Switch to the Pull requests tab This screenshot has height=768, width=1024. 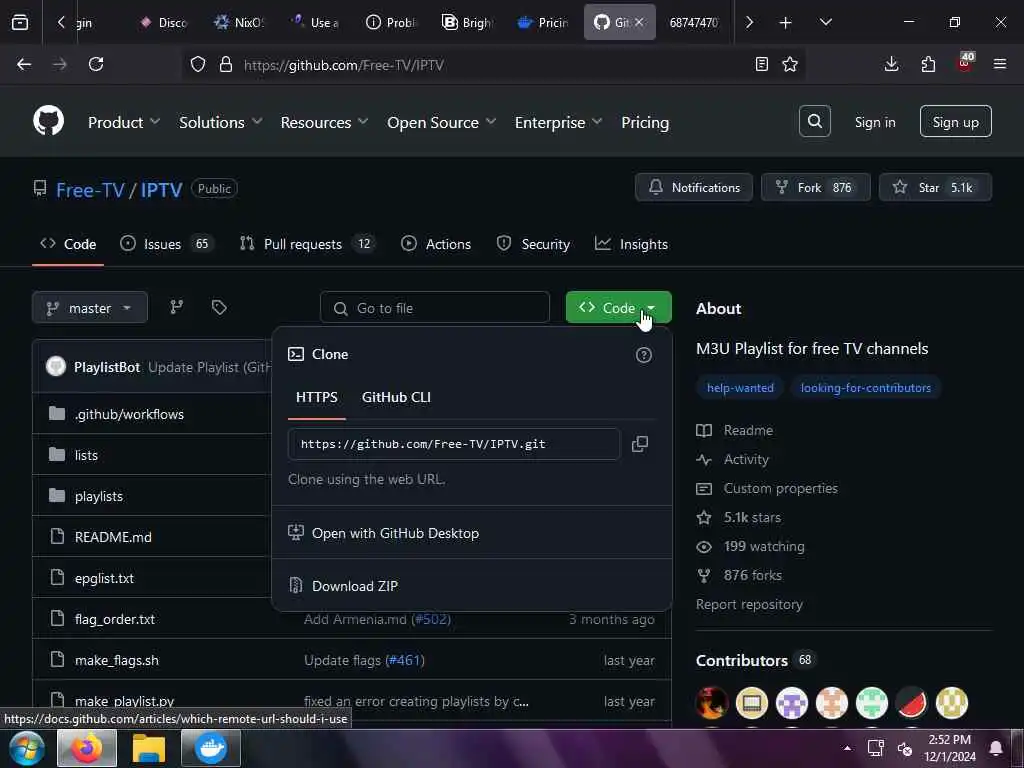307,244
